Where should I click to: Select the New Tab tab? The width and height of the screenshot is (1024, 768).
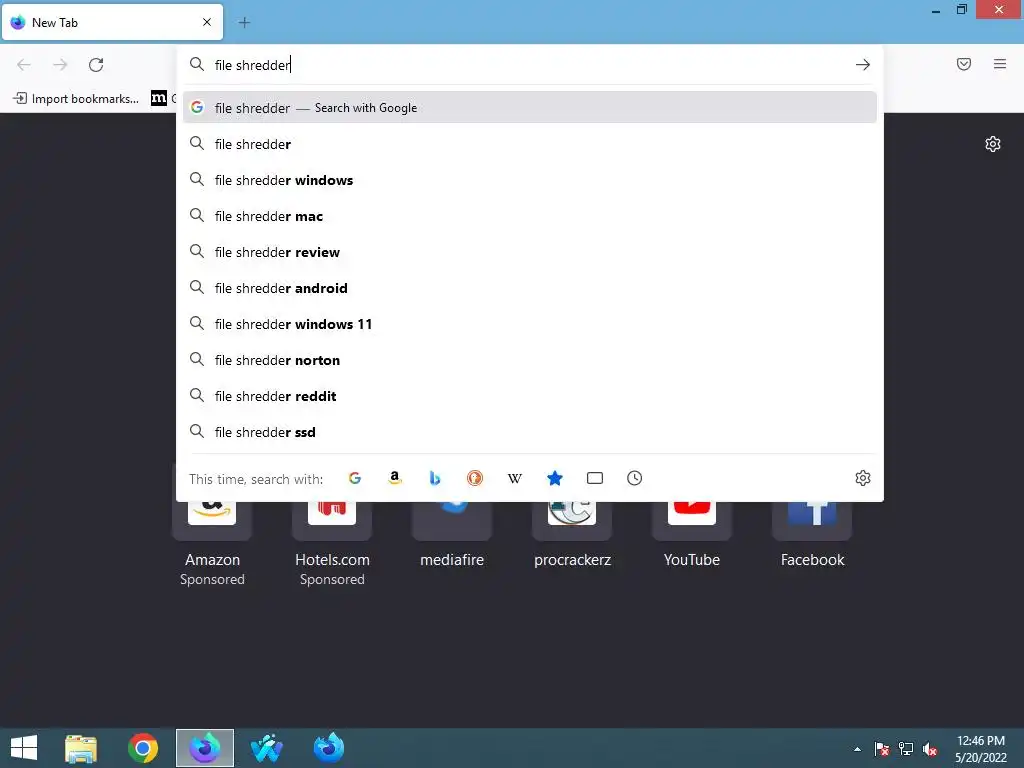[x=112, y=22]
